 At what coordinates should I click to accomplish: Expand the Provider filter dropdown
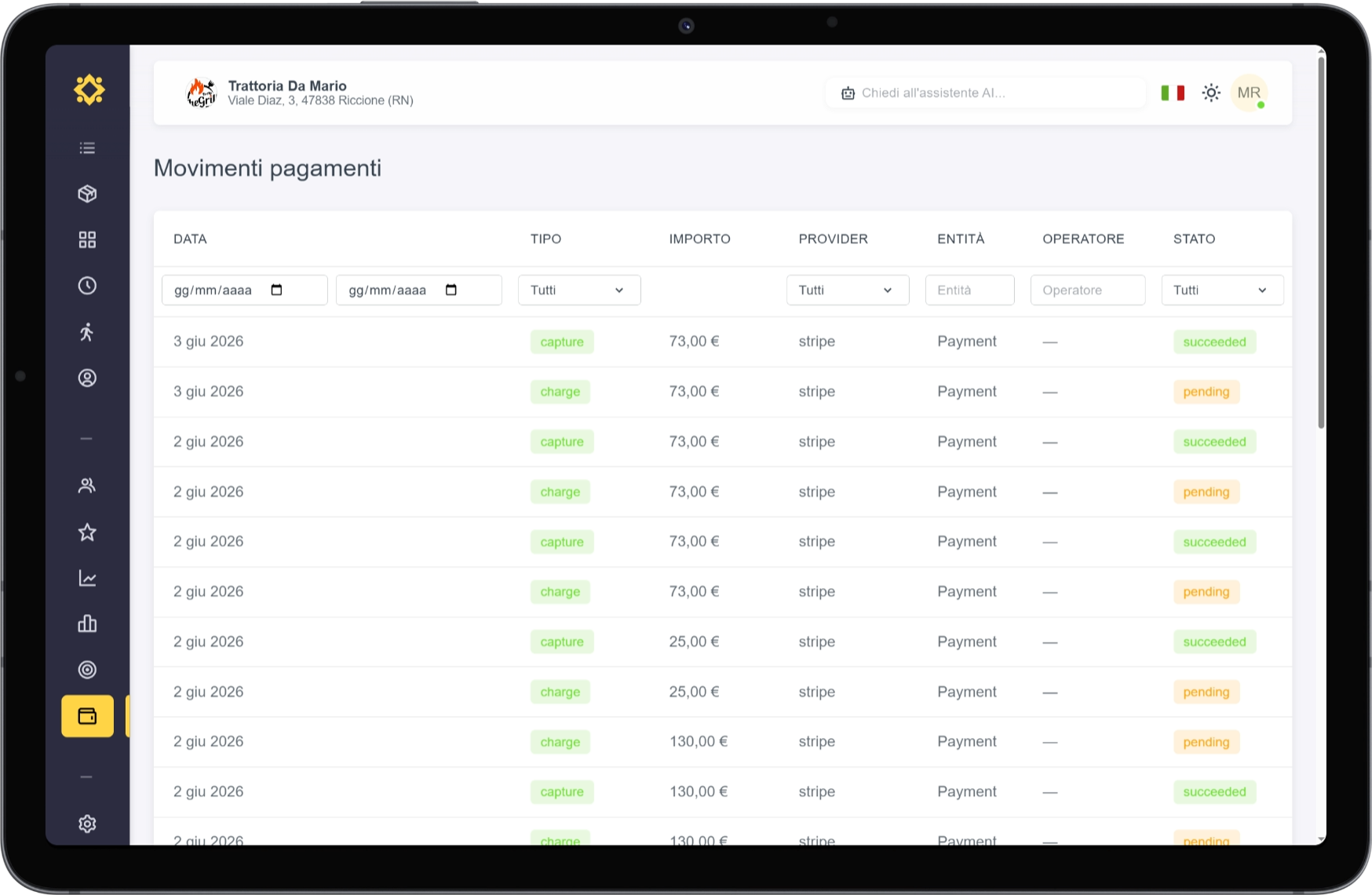coord(848,290)
